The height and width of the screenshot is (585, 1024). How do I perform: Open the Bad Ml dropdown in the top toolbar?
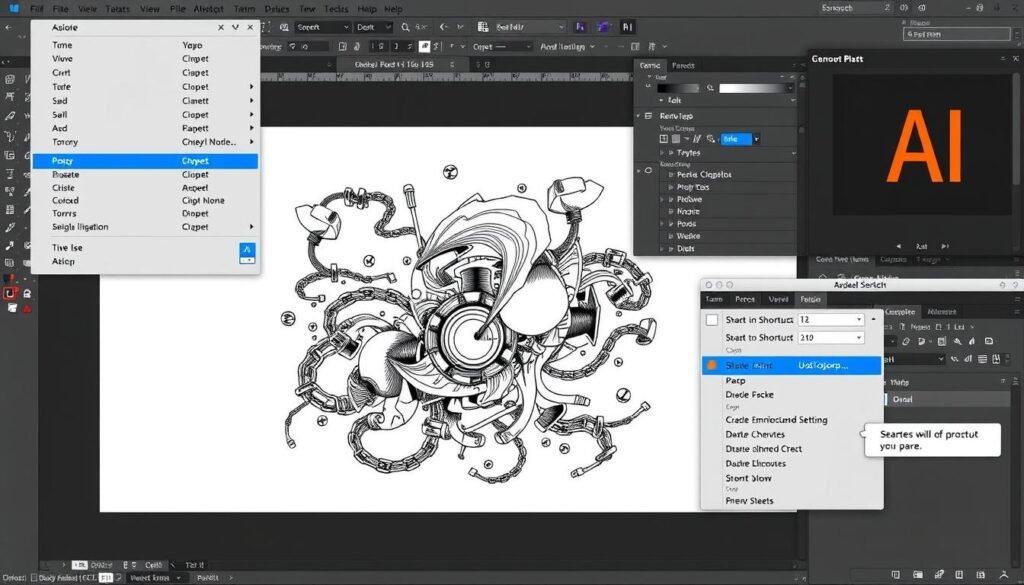pyautogui.click(x=529, y=27)
